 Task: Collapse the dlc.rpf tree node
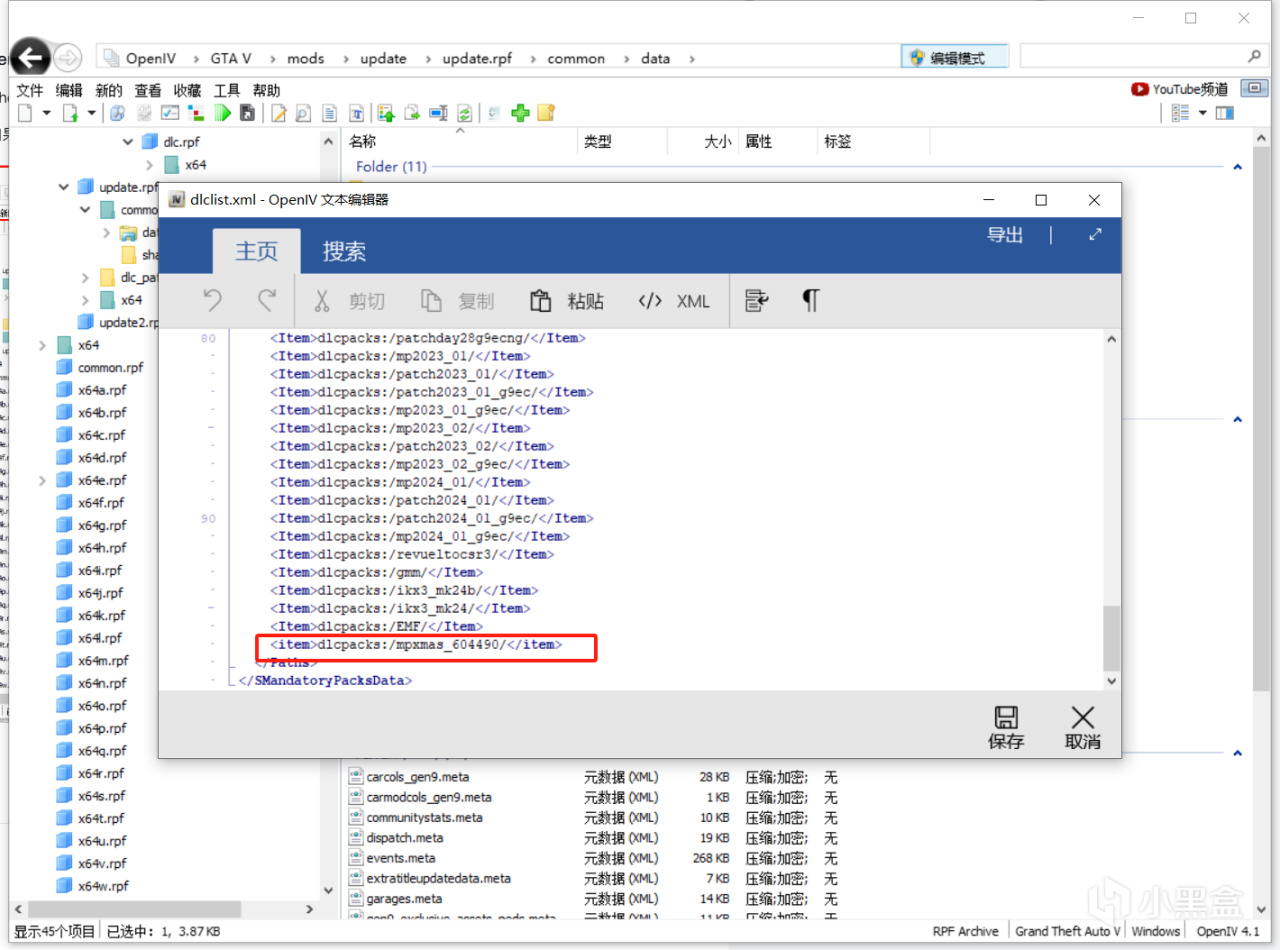(x=128, y=142)
